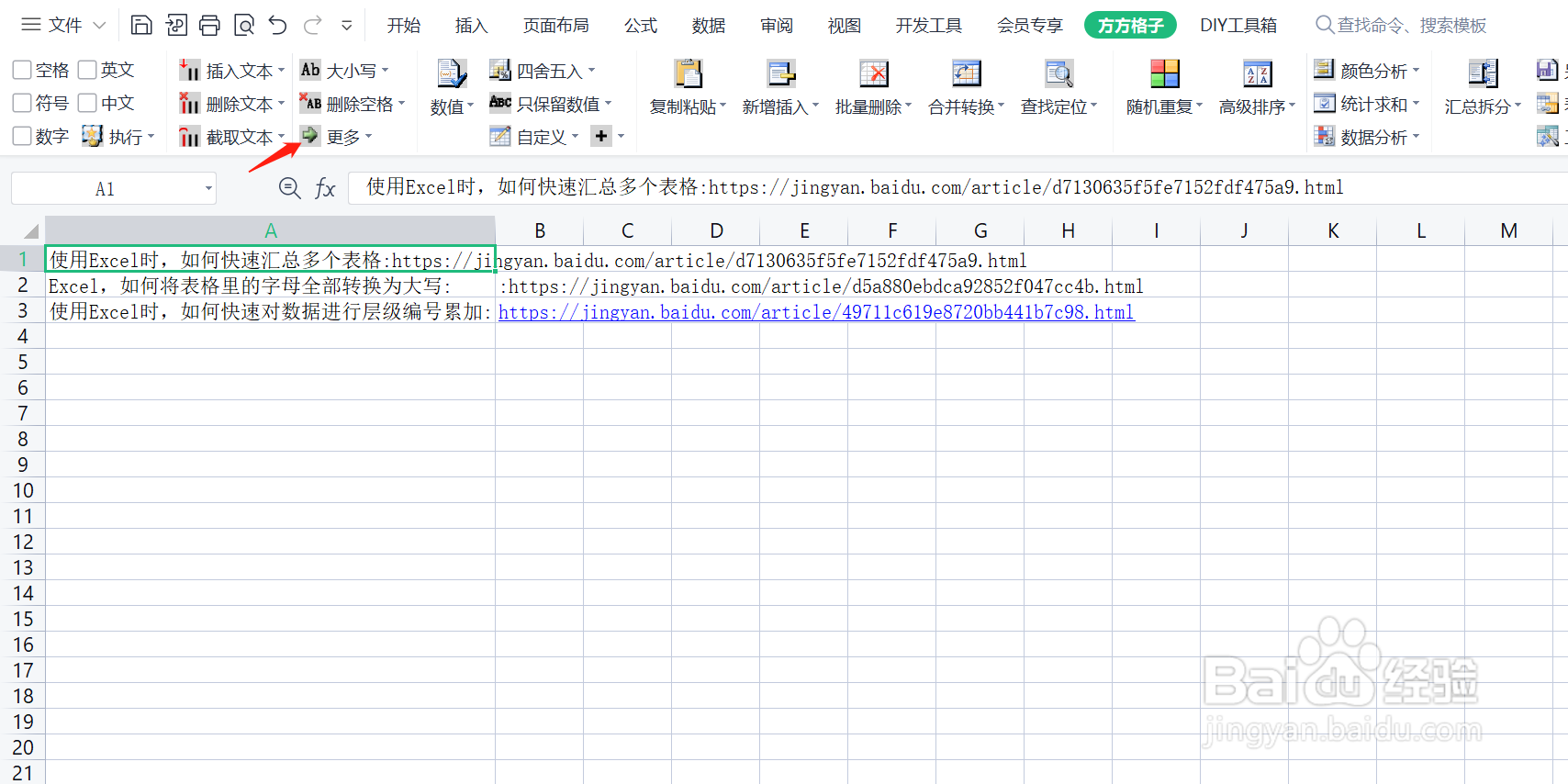Open the DIY工具箱 tab

coord(1238,26)
